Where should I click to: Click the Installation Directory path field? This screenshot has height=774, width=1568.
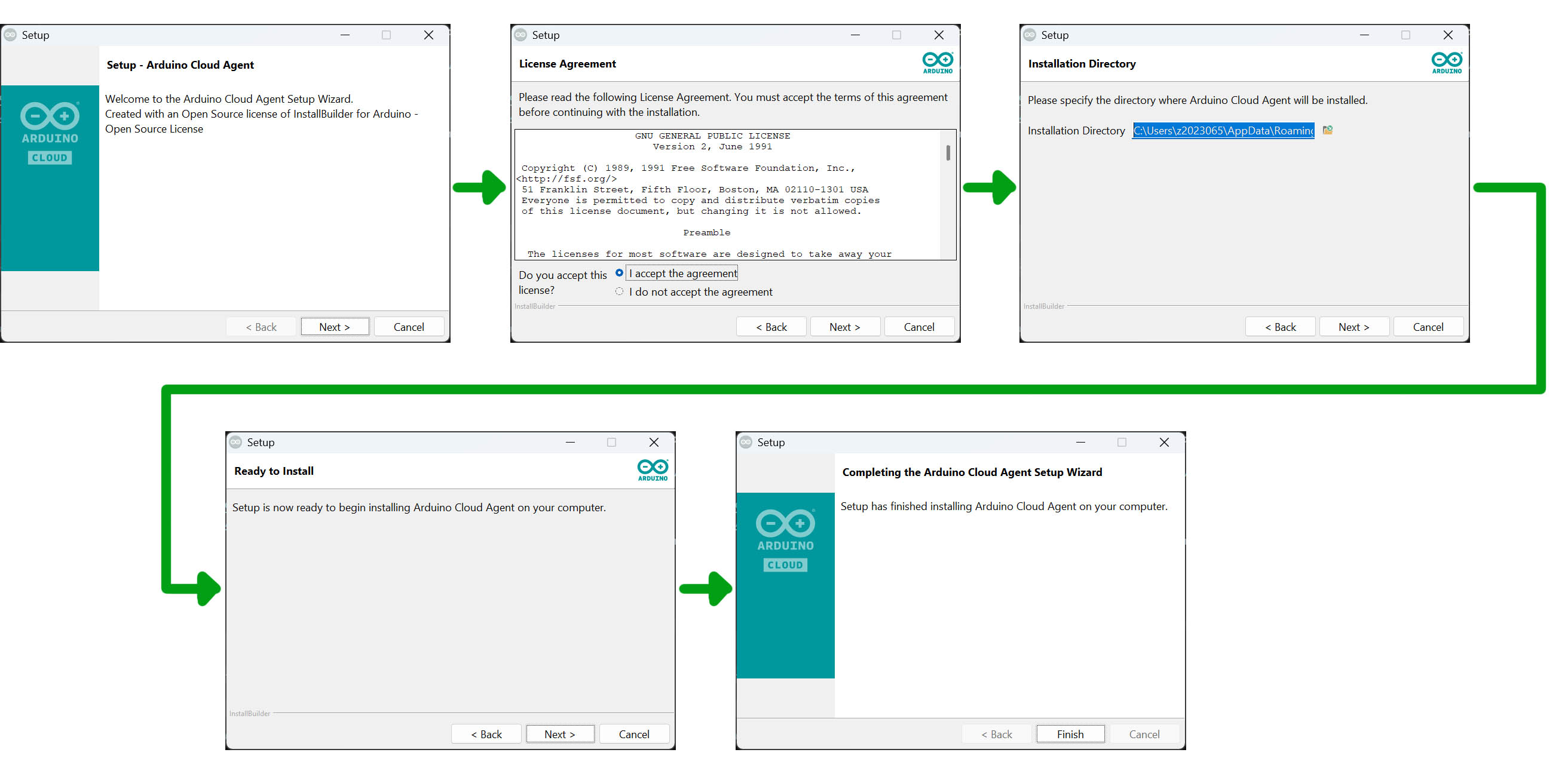point(1222,130)
